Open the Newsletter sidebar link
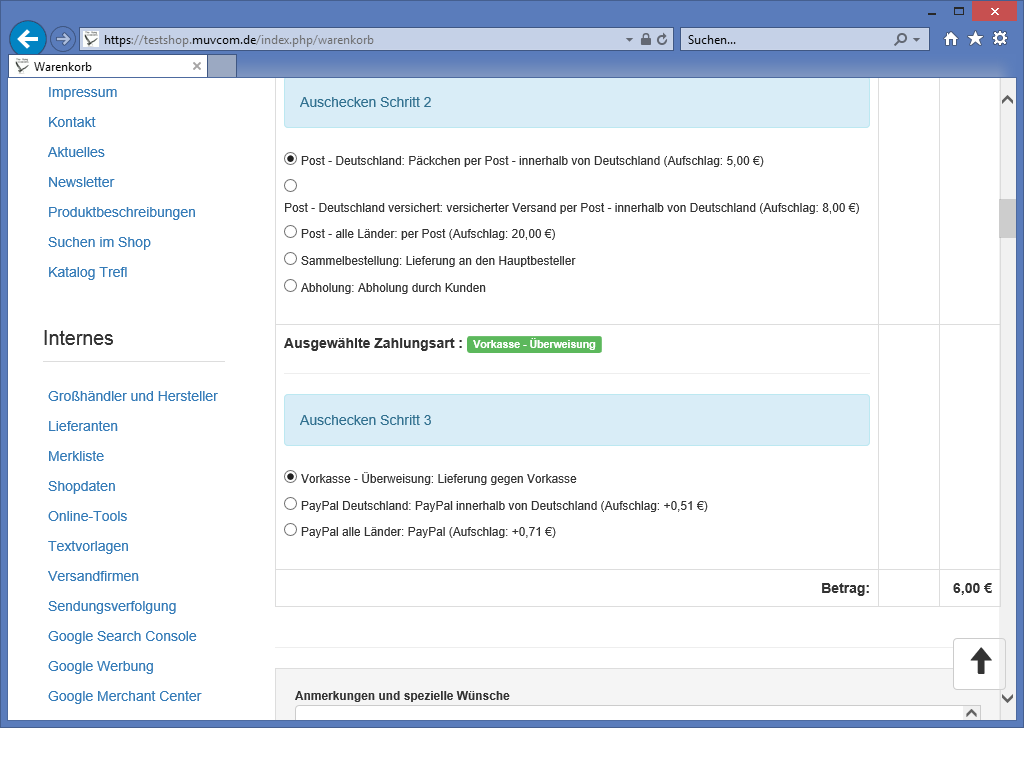 [81, 182]
